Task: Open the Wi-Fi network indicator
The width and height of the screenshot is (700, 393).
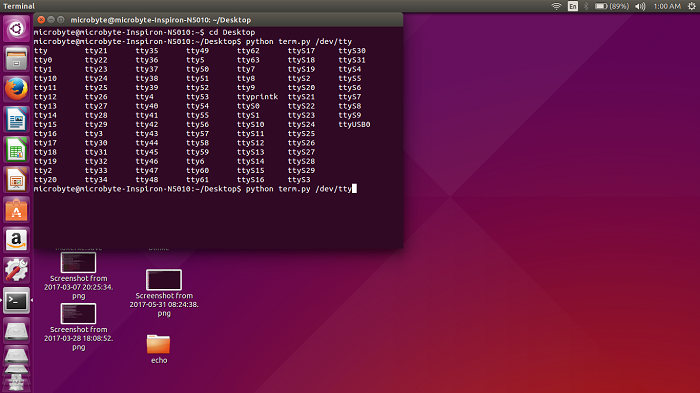Action: pos(556,6)
